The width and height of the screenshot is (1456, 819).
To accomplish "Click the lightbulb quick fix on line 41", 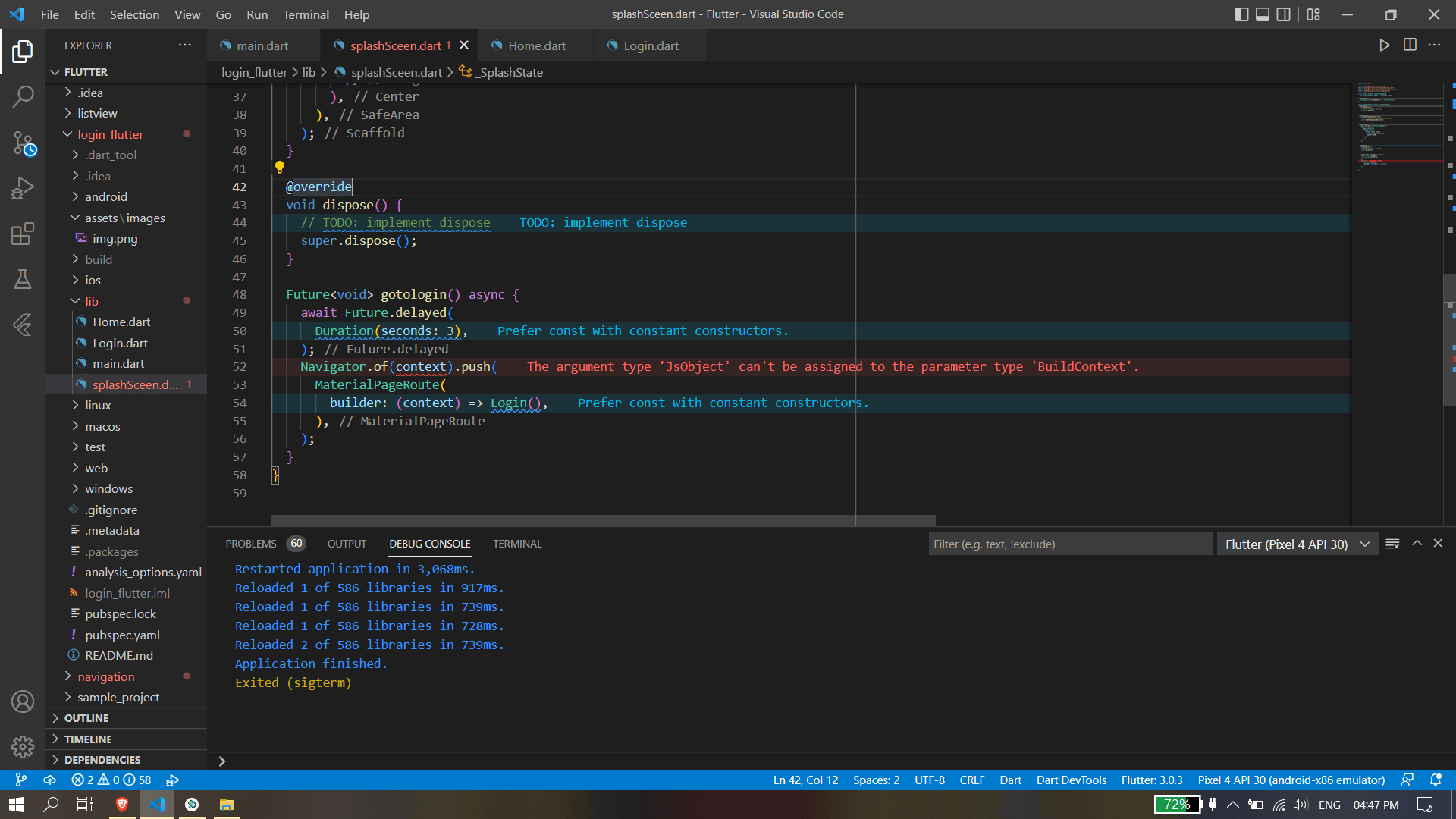I will [x=280, y=168].
